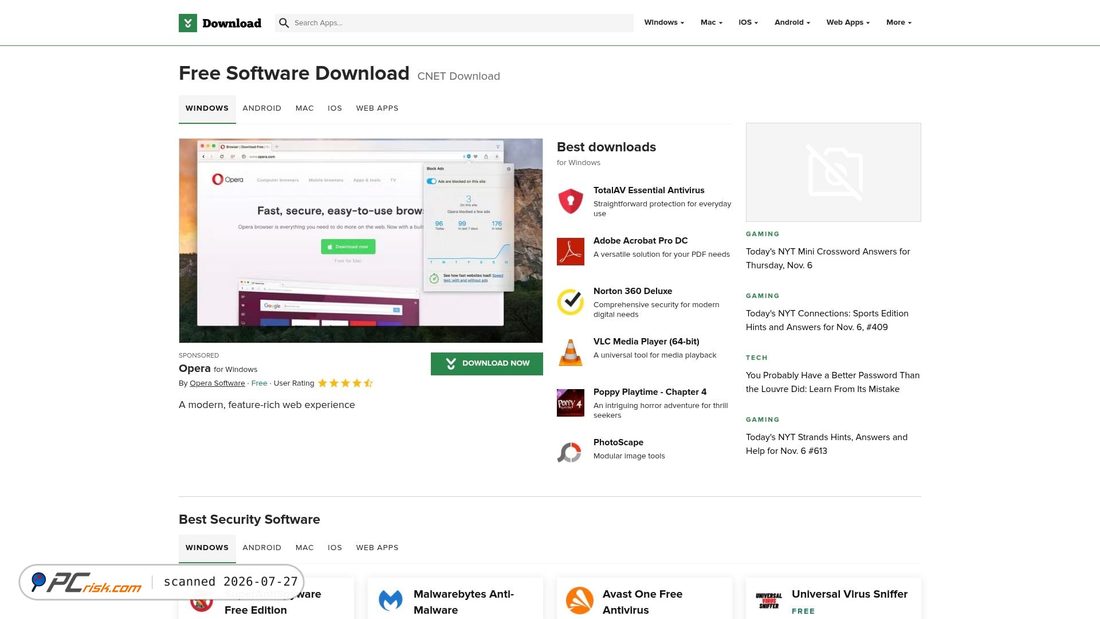The height and width of the screenshot is (619, 1100).
Task: Read NYT Strands Hints article
Action: point(826,444)
